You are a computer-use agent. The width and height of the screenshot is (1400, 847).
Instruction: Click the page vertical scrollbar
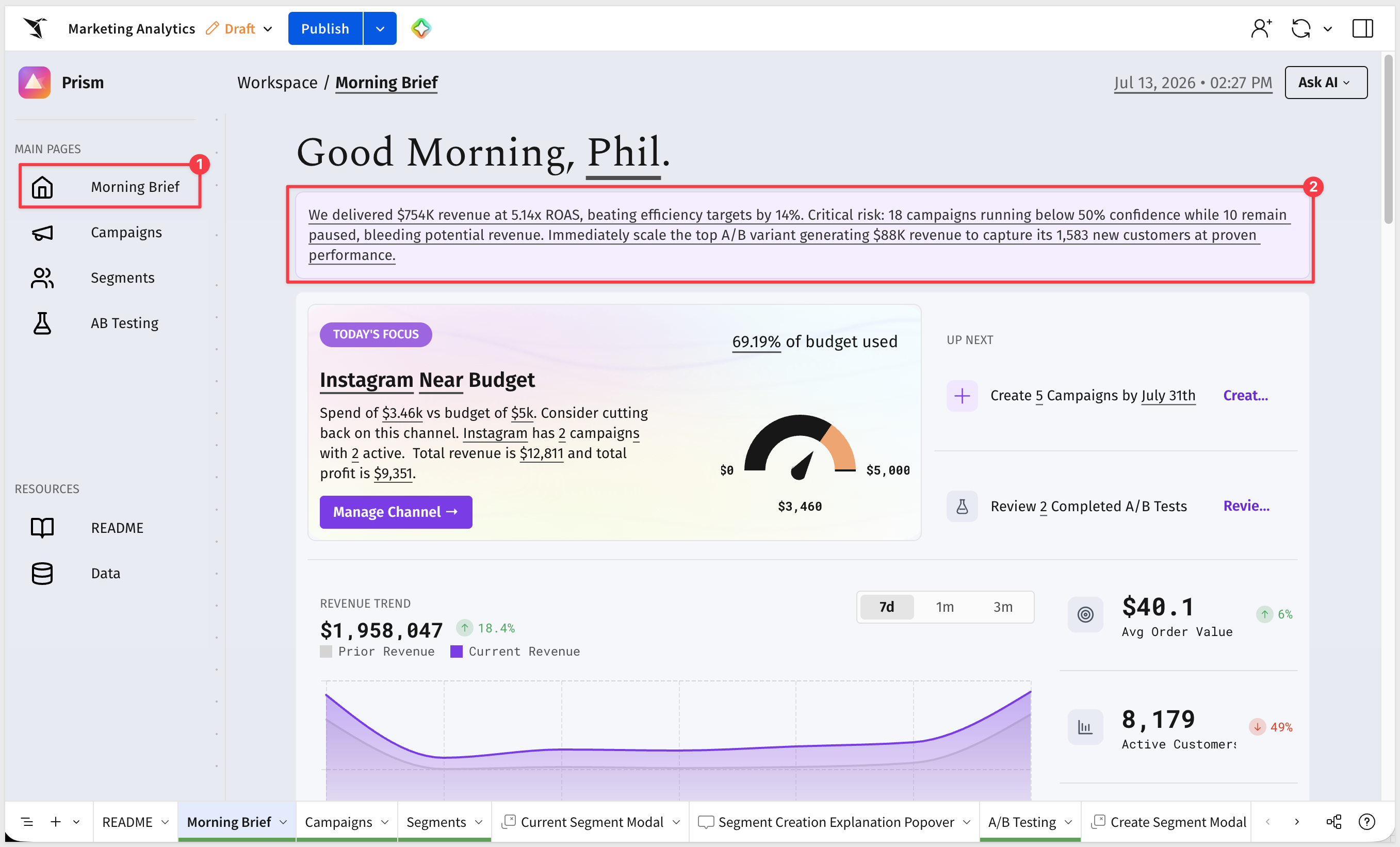(1389, 139)
